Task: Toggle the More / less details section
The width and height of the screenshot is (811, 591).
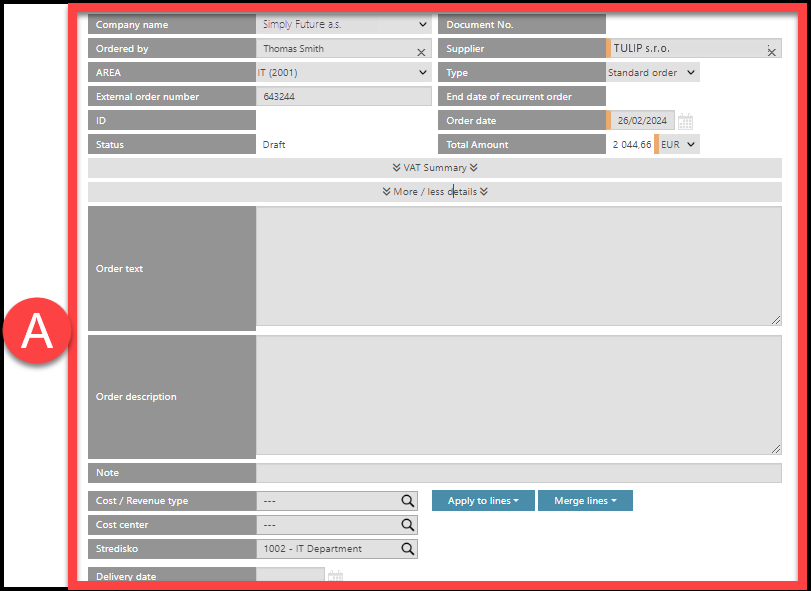Action: click(434, 192)
